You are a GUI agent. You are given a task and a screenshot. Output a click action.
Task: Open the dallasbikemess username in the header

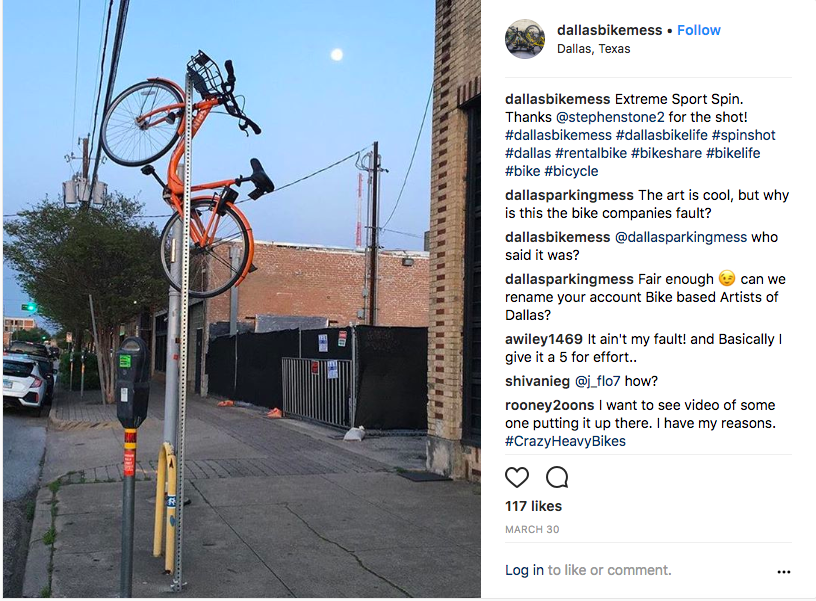click(x=609, y=30)
